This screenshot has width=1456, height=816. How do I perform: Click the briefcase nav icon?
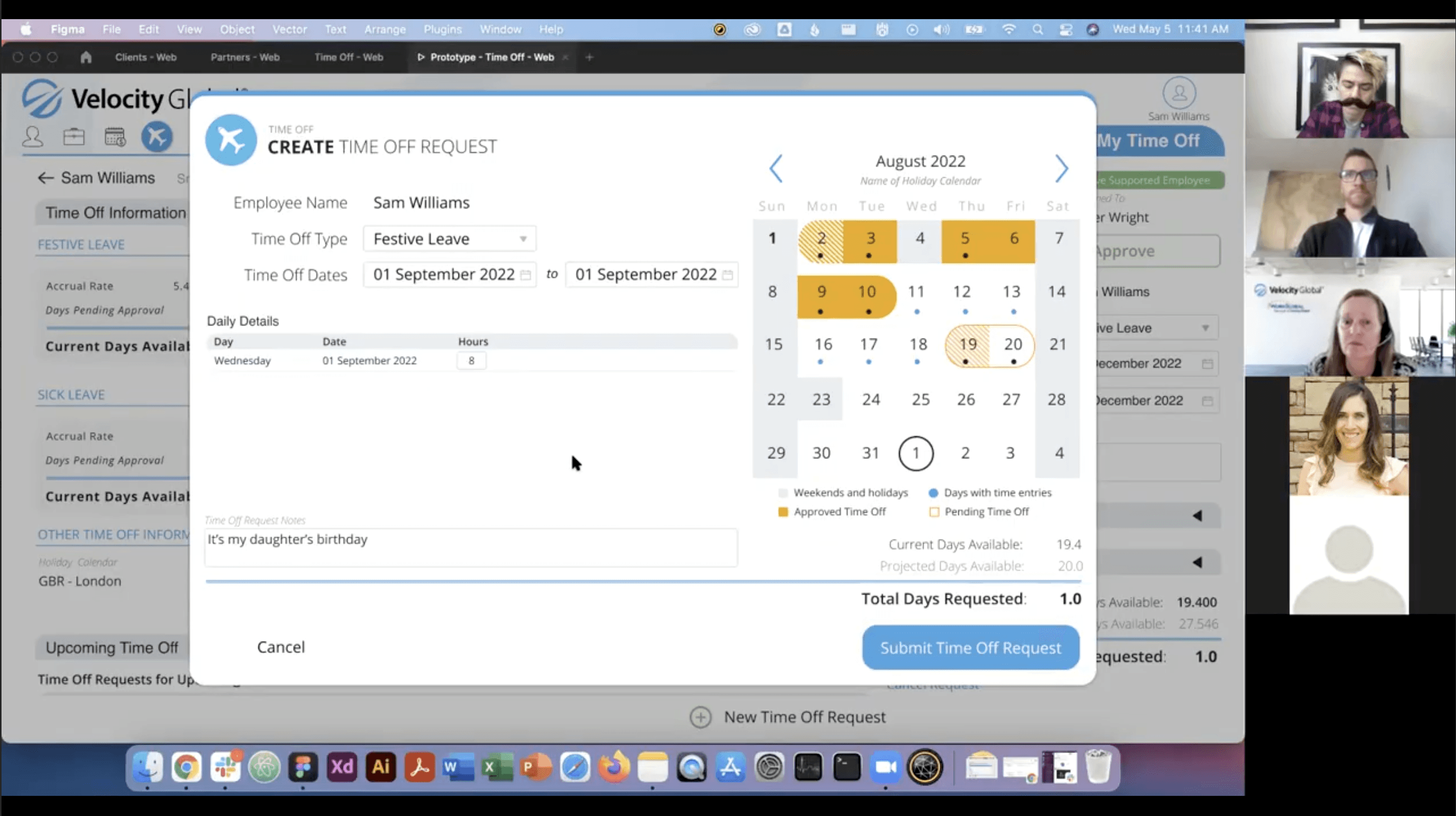pyautogui.click(x=74, y=137)
